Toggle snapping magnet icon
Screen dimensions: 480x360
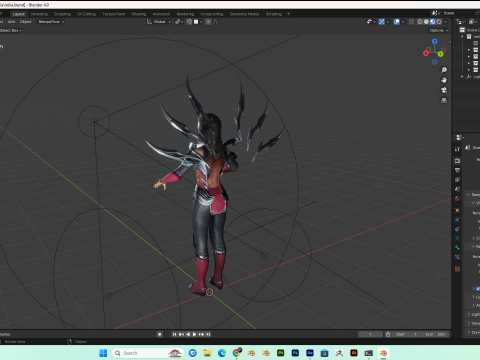pos(189,22)
